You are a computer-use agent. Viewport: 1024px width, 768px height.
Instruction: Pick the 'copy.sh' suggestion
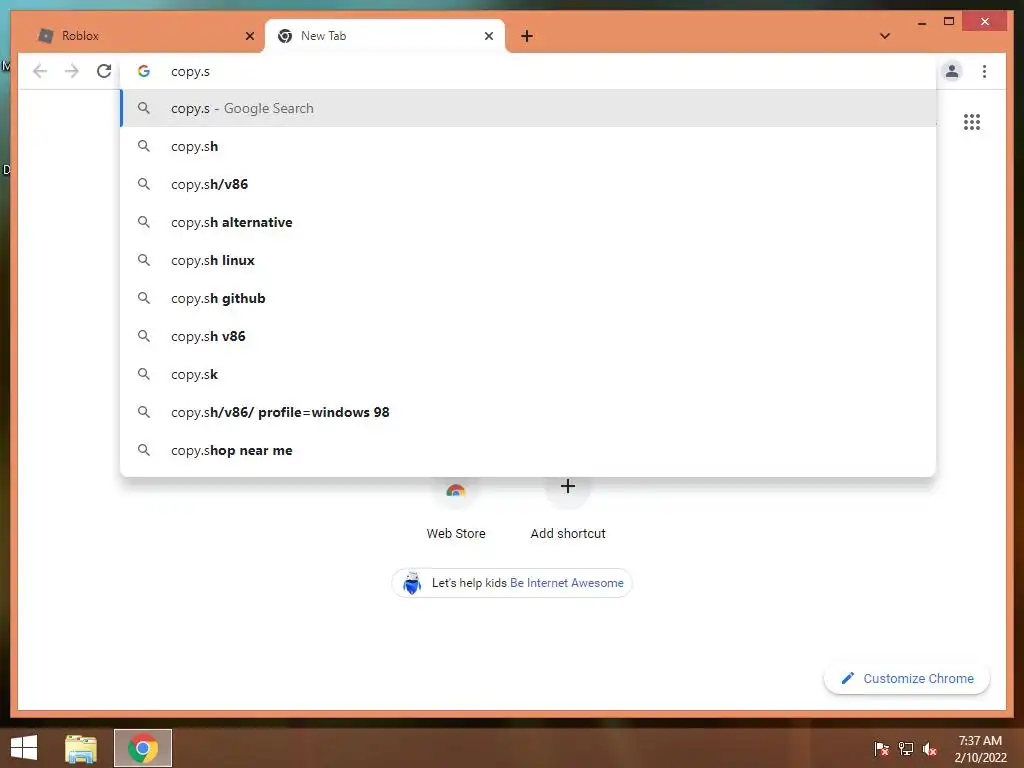coord(528,146)
